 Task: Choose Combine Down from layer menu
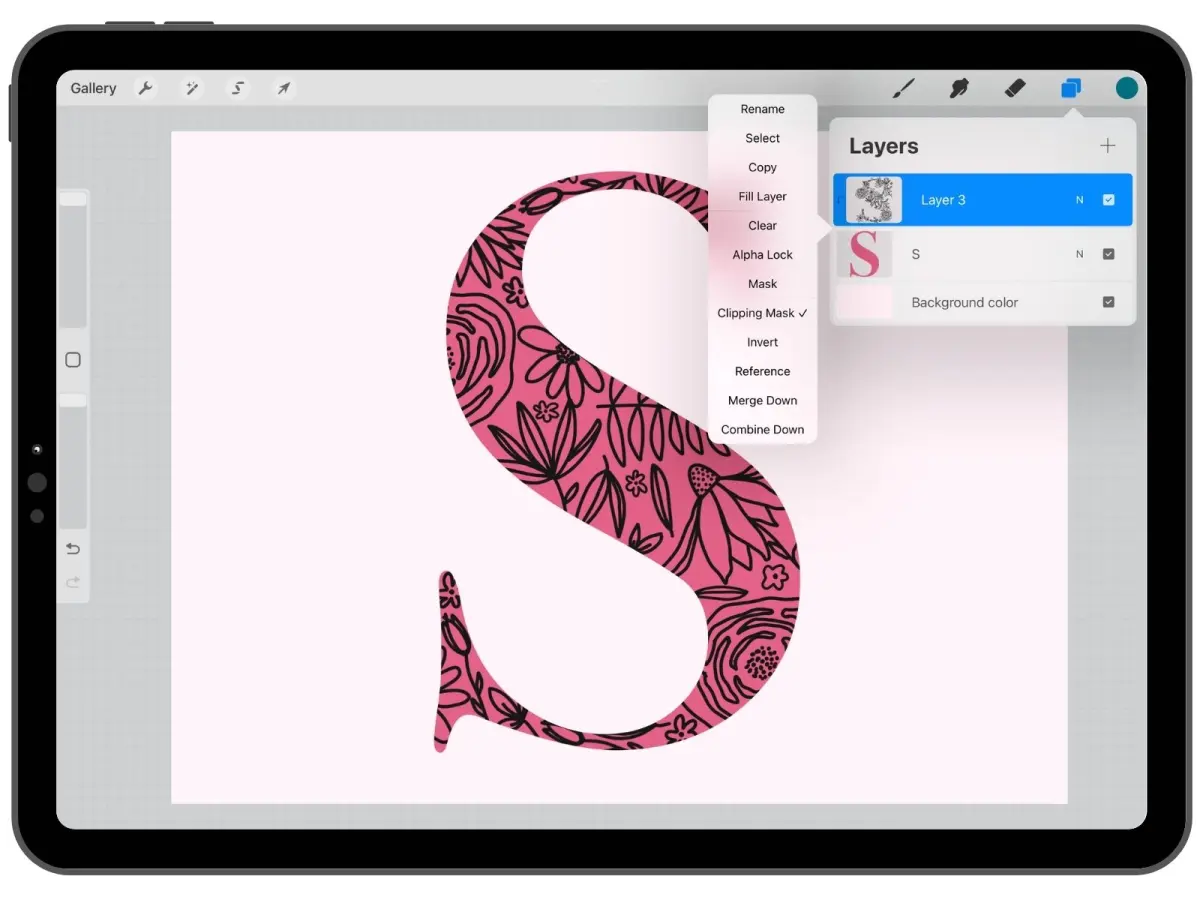pos(762,429)
